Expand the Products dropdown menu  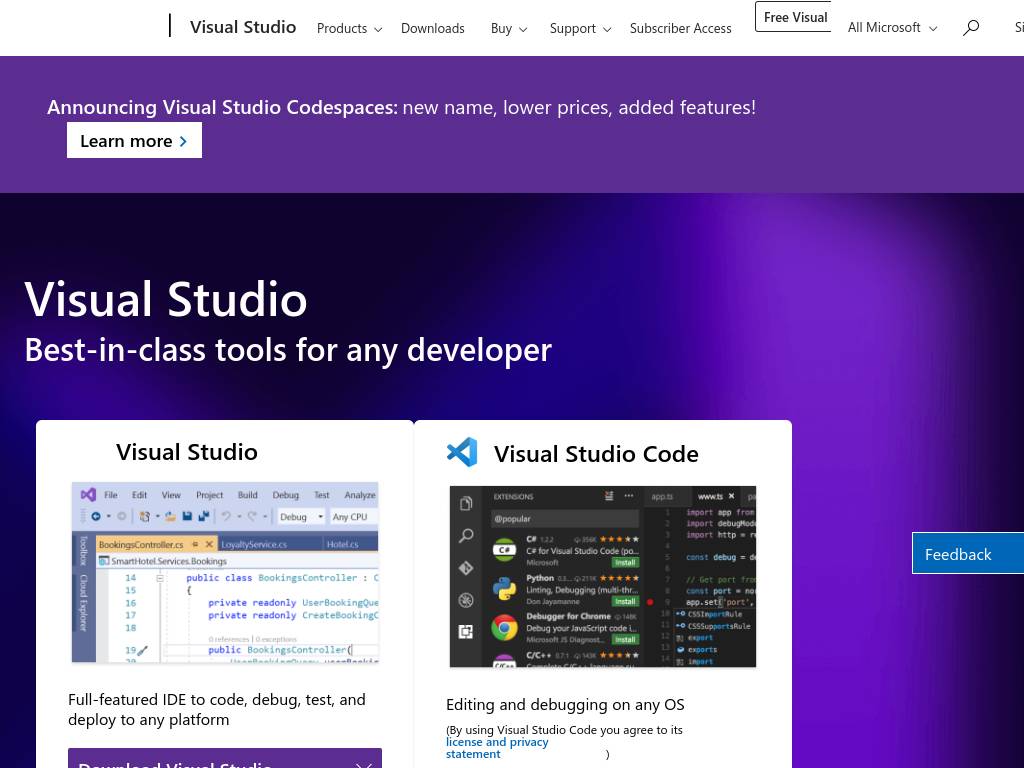[x=349, y=28]
